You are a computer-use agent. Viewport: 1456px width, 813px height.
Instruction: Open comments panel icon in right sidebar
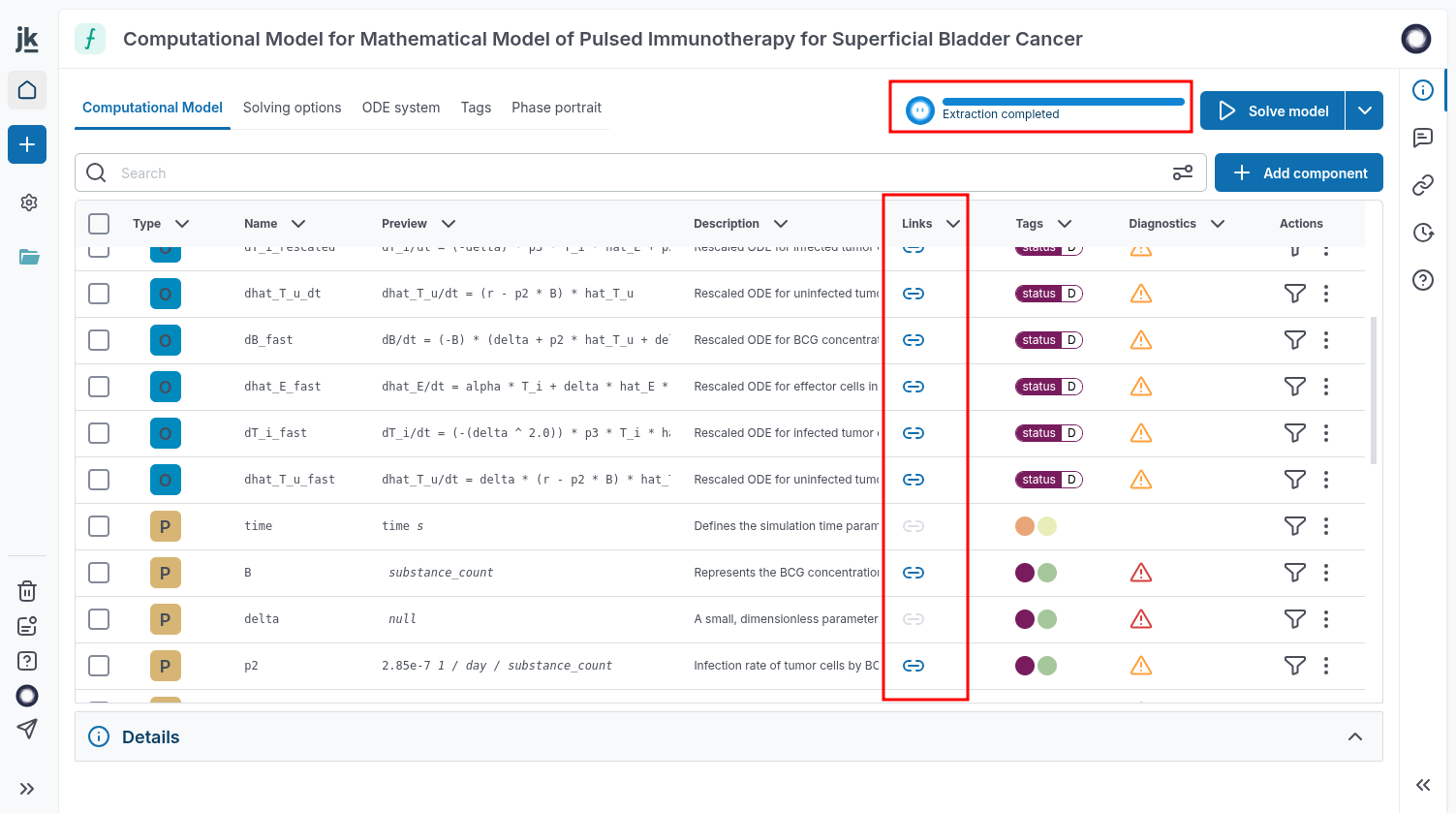[x=1423, y=138]
